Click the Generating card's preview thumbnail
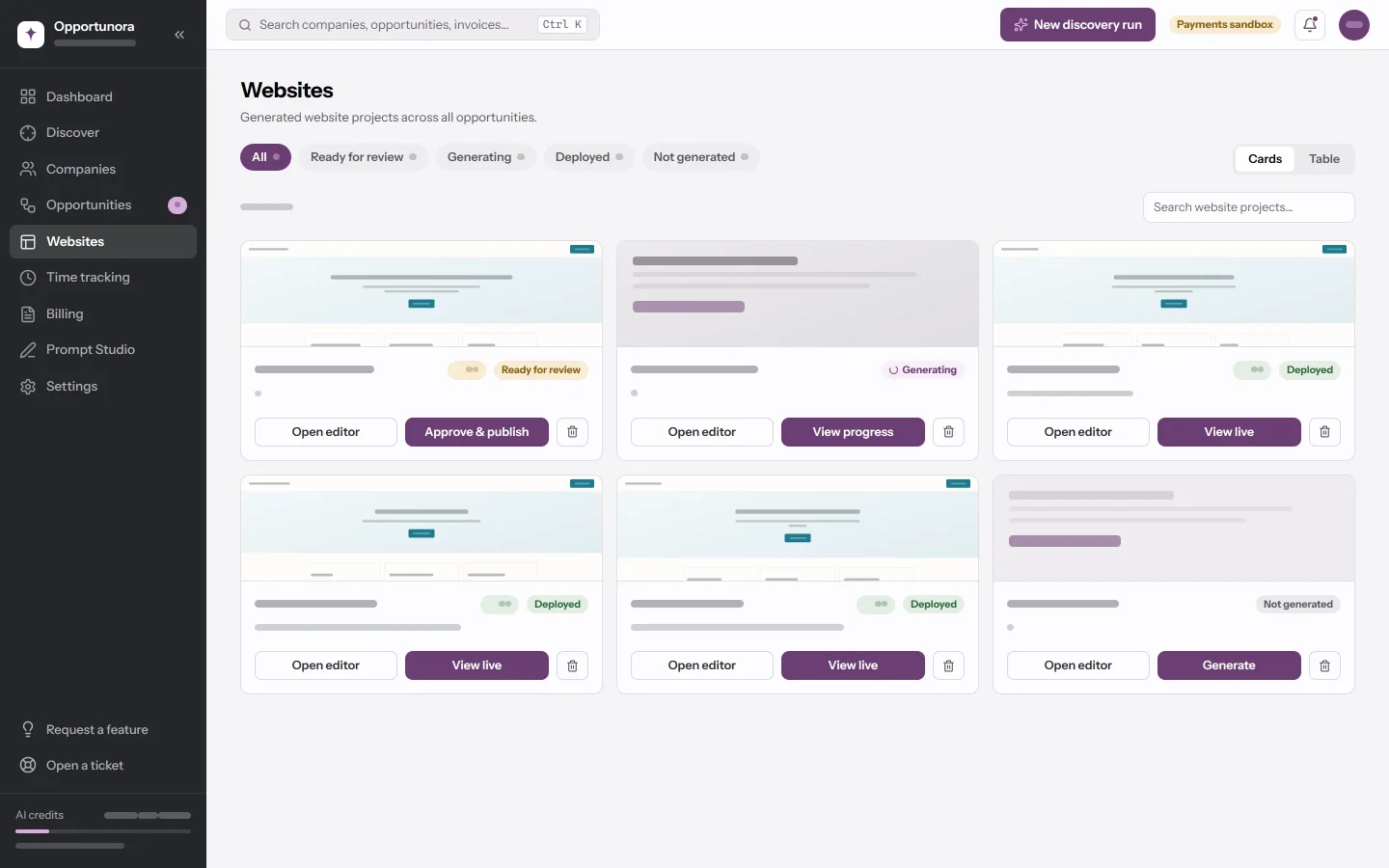Viewport: 1389px width, 868px height. (798, 294)
